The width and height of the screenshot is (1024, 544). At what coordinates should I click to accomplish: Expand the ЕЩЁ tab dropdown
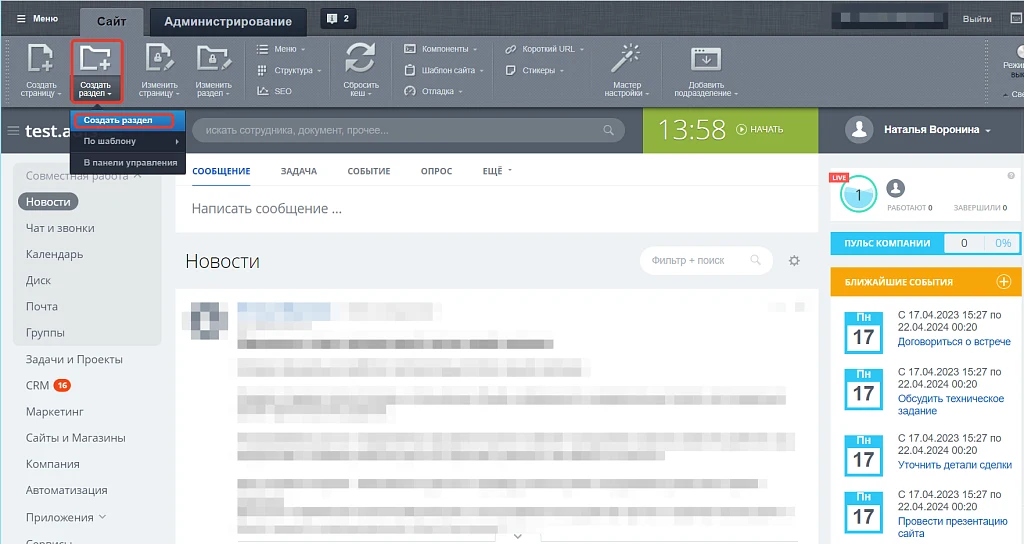point(497,171)
